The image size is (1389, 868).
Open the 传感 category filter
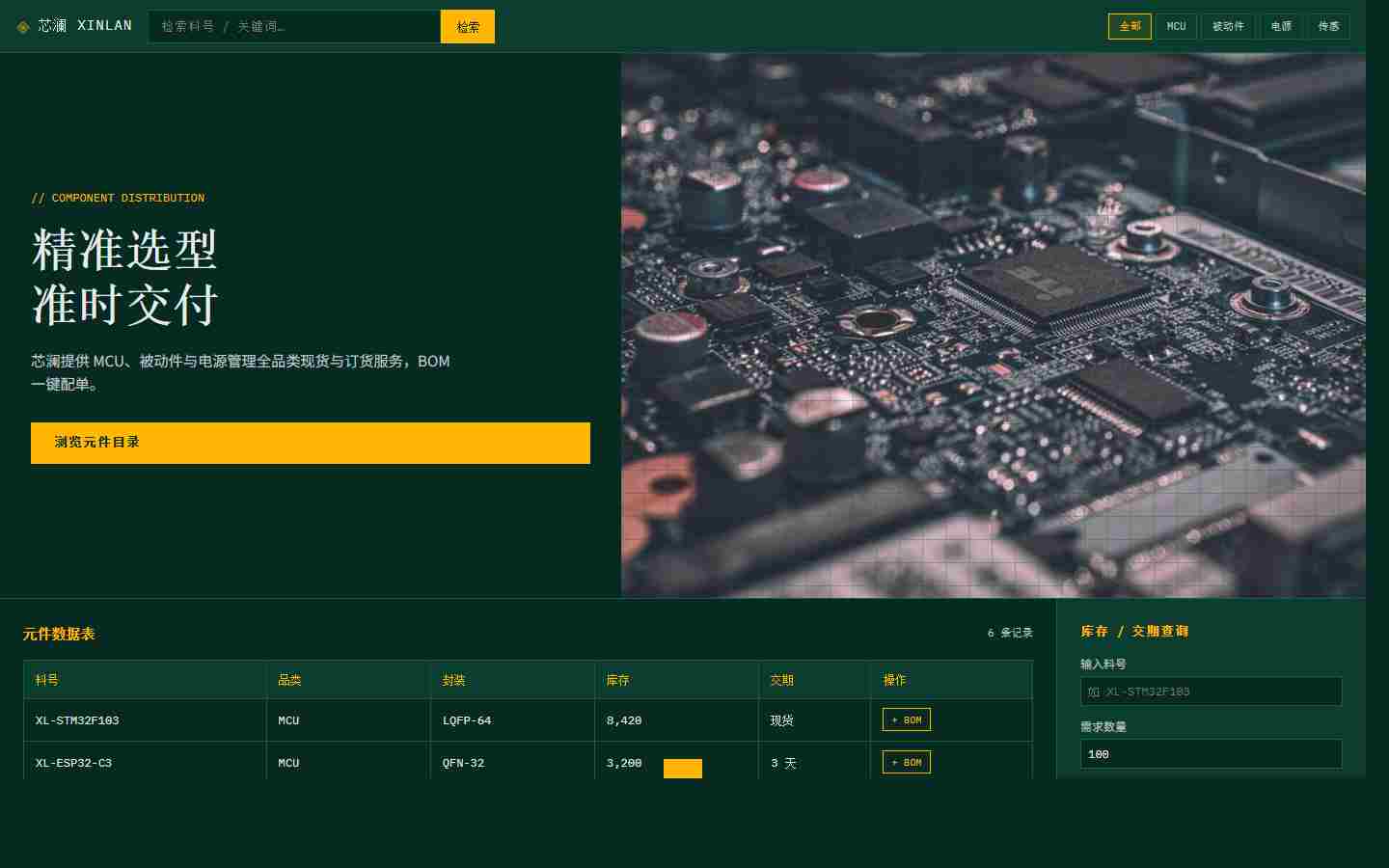pos(1328,26)
